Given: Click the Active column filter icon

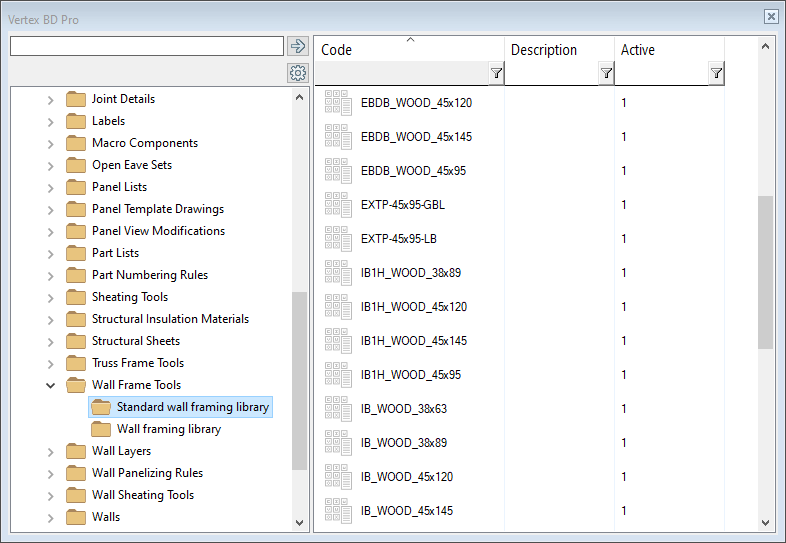Looking at the screenshot, I should (x=716, y=74).
